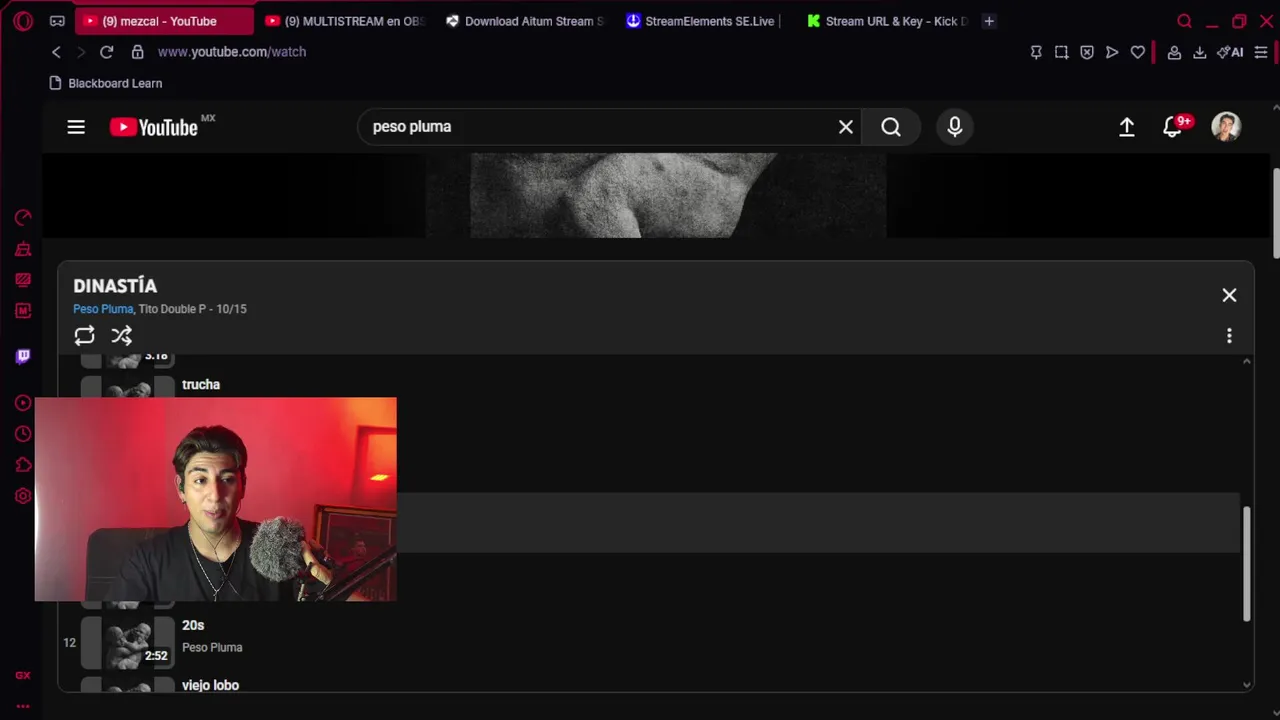Image resolution: width=1280 pixels, height=720 pixels.
Task: Open the YouTube upload/create icon
Action: 1127,127
